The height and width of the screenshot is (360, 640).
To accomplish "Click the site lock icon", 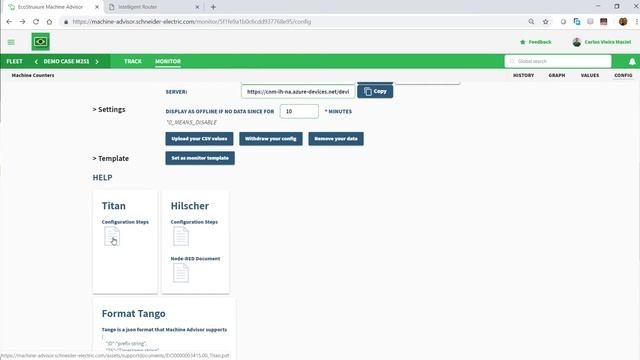I will [x=66, y=22].
